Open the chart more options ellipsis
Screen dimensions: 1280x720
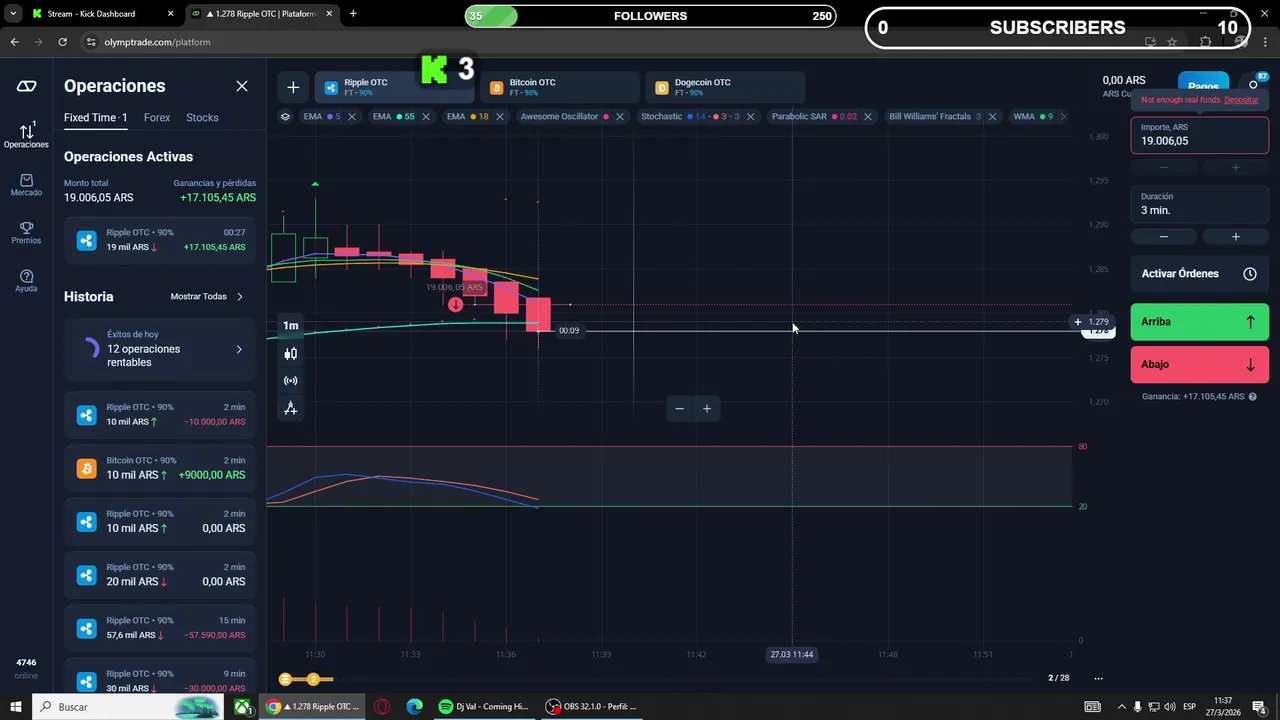coord(1098,678)
